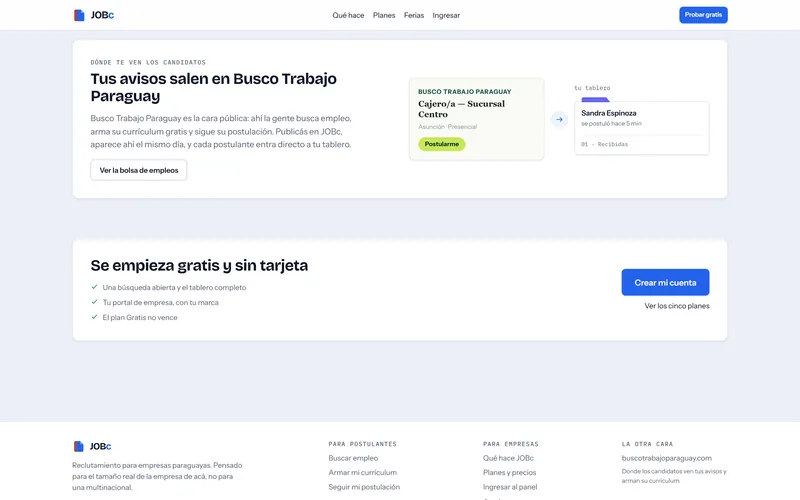Open footer link 'Seguir mi postulación'
The image size is (800, 500).
[364, 487]
